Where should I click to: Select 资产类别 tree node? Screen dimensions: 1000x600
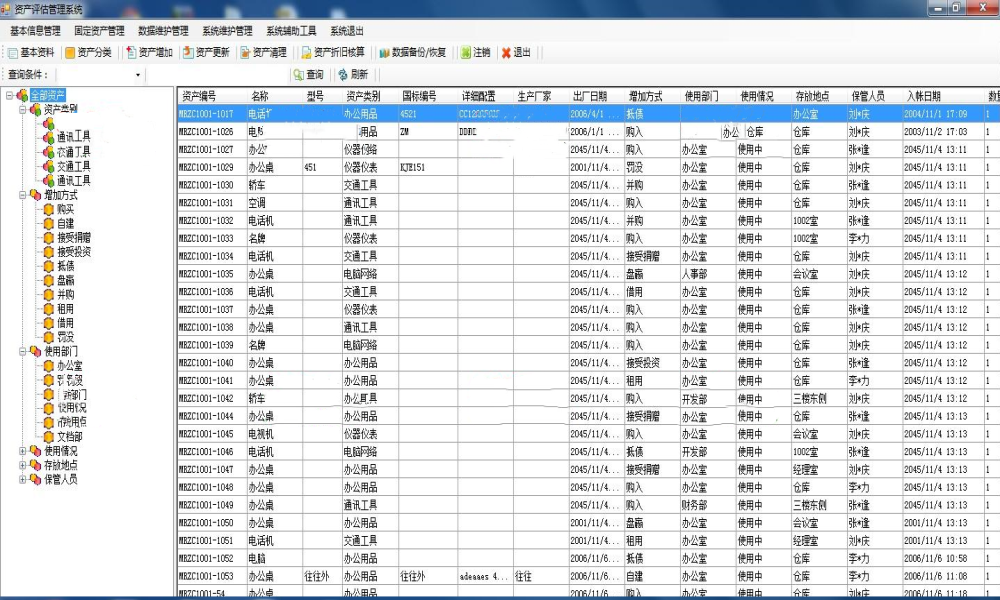point(61,109)
